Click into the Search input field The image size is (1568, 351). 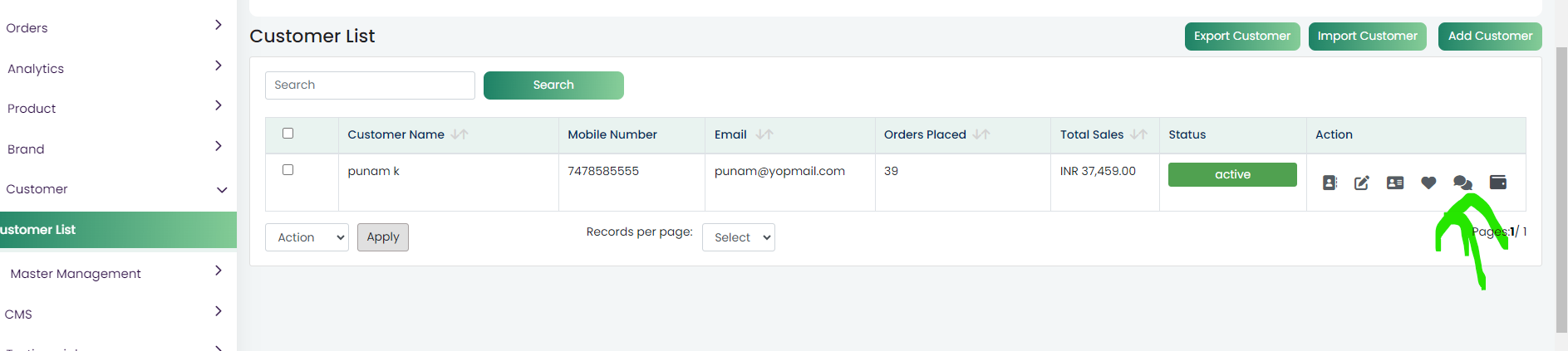point(370,85)
